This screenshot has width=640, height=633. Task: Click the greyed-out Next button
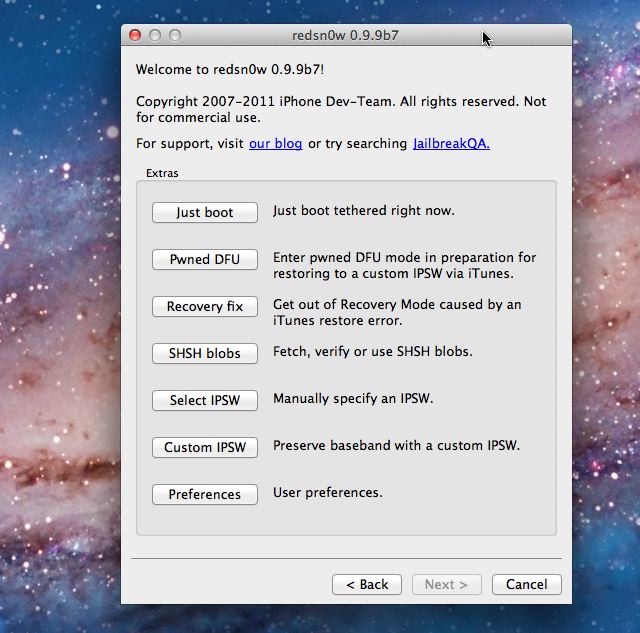[446, 584]
